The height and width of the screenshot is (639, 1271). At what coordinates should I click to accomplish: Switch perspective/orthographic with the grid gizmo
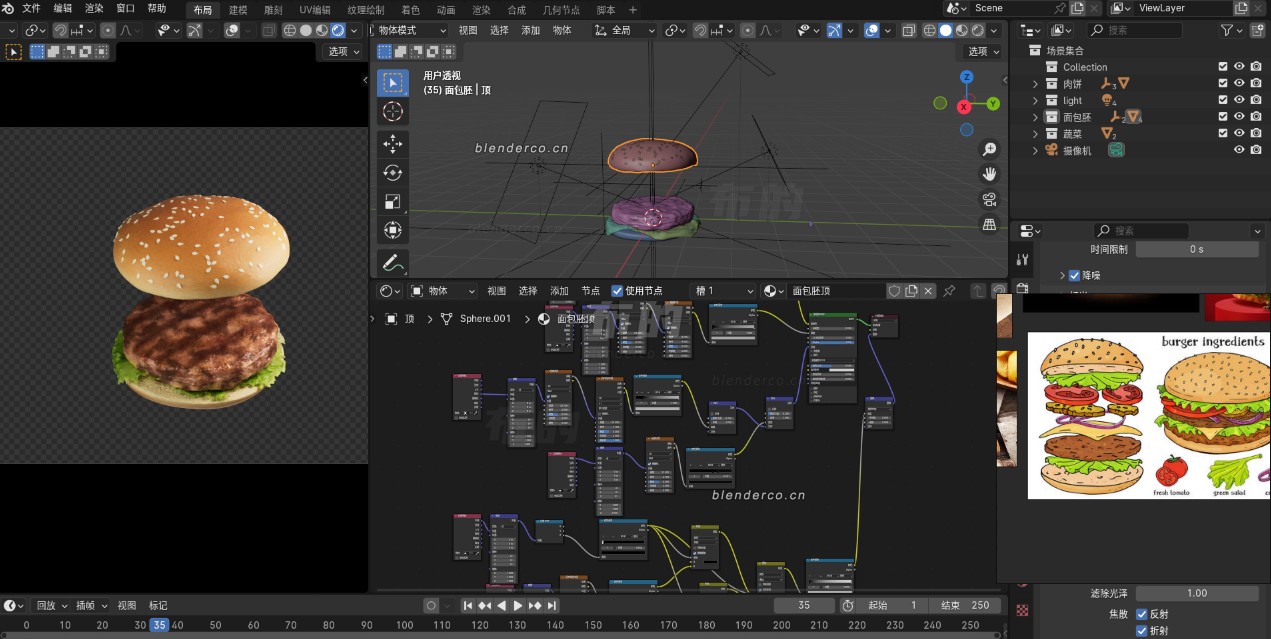(989, 224)
